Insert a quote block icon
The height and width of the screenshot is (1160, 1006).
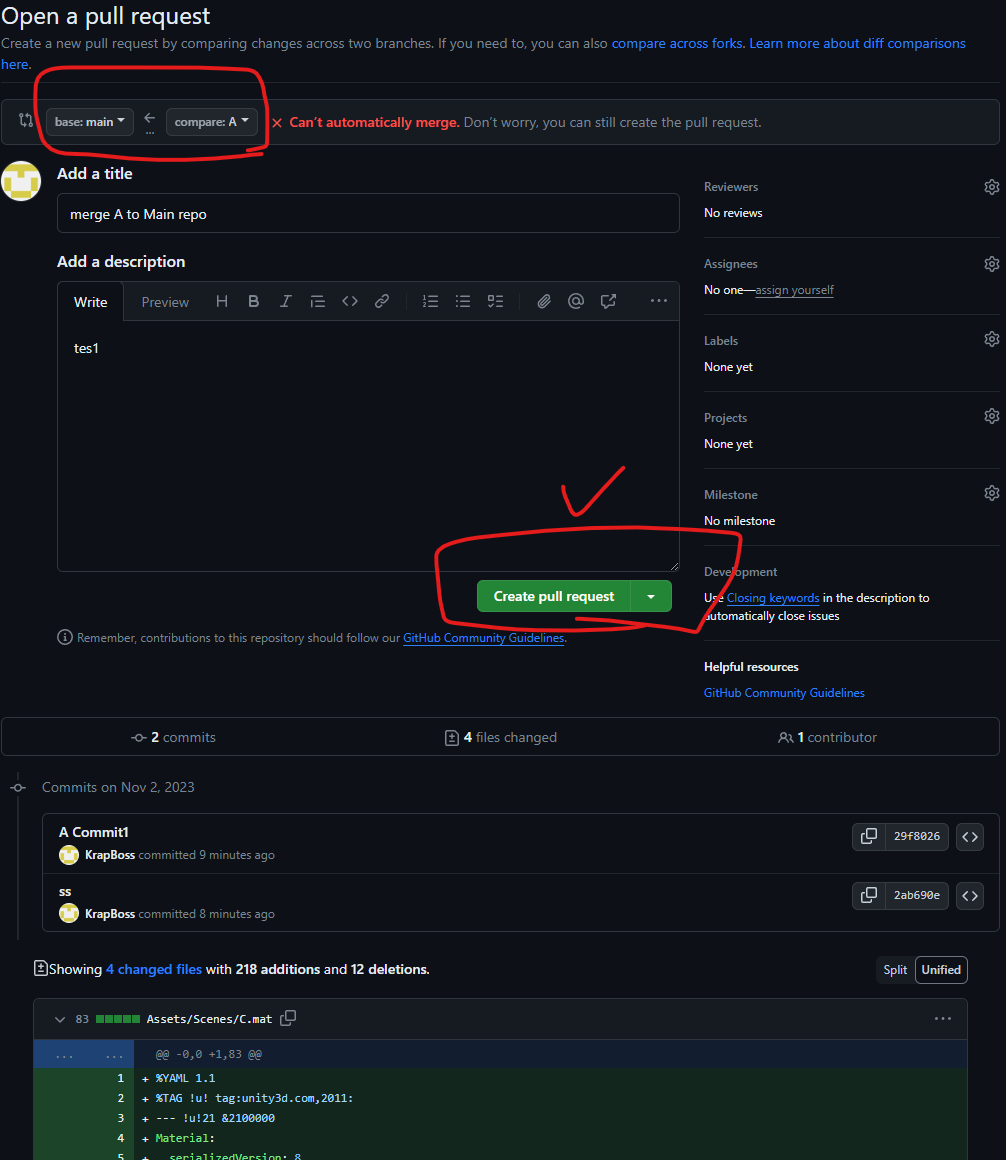(317, 301)
